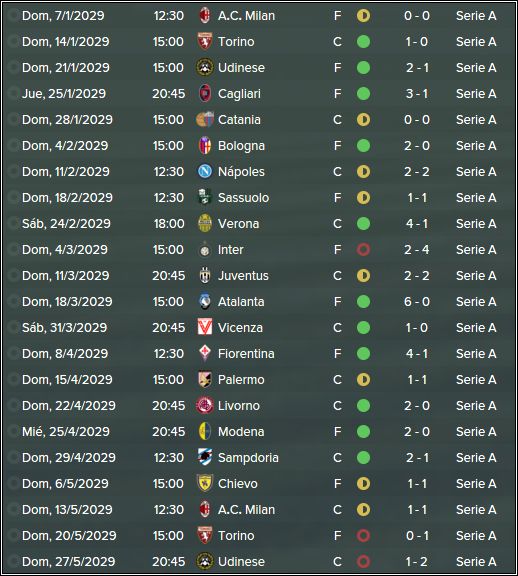Click the Sampdoria club badge
The height and width of the screenshot is (576, 518).
pyautogui.click(x=205, y=457)
